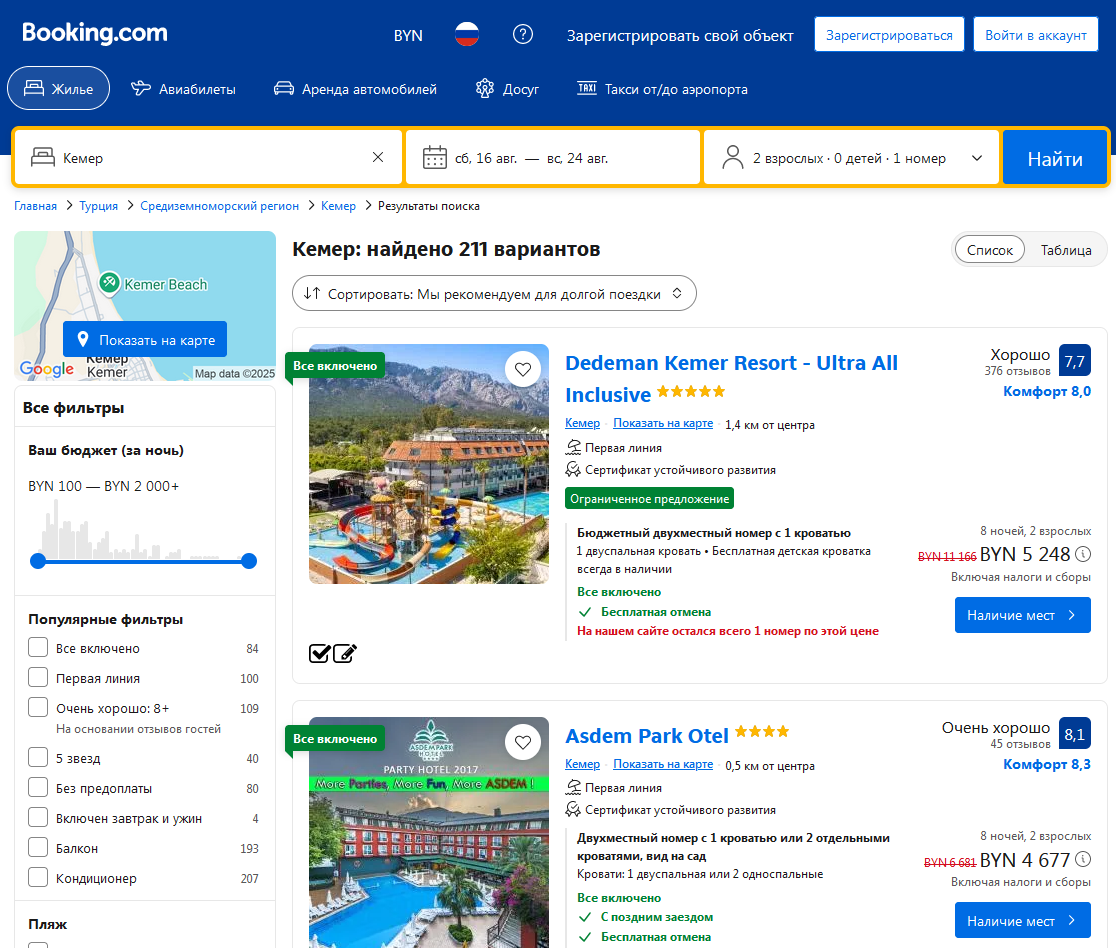Toggle the Без предоплаты filter checkbox
The image size is (1116, 948).
(x=38, y=787)
